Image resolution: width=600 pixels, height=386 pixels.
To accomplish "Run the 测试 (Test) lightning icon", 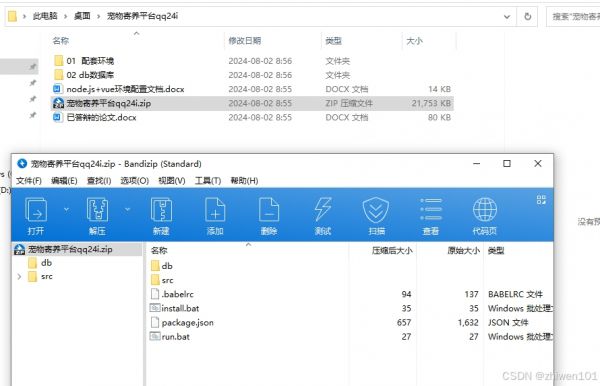I will click(x=323, y=216).
